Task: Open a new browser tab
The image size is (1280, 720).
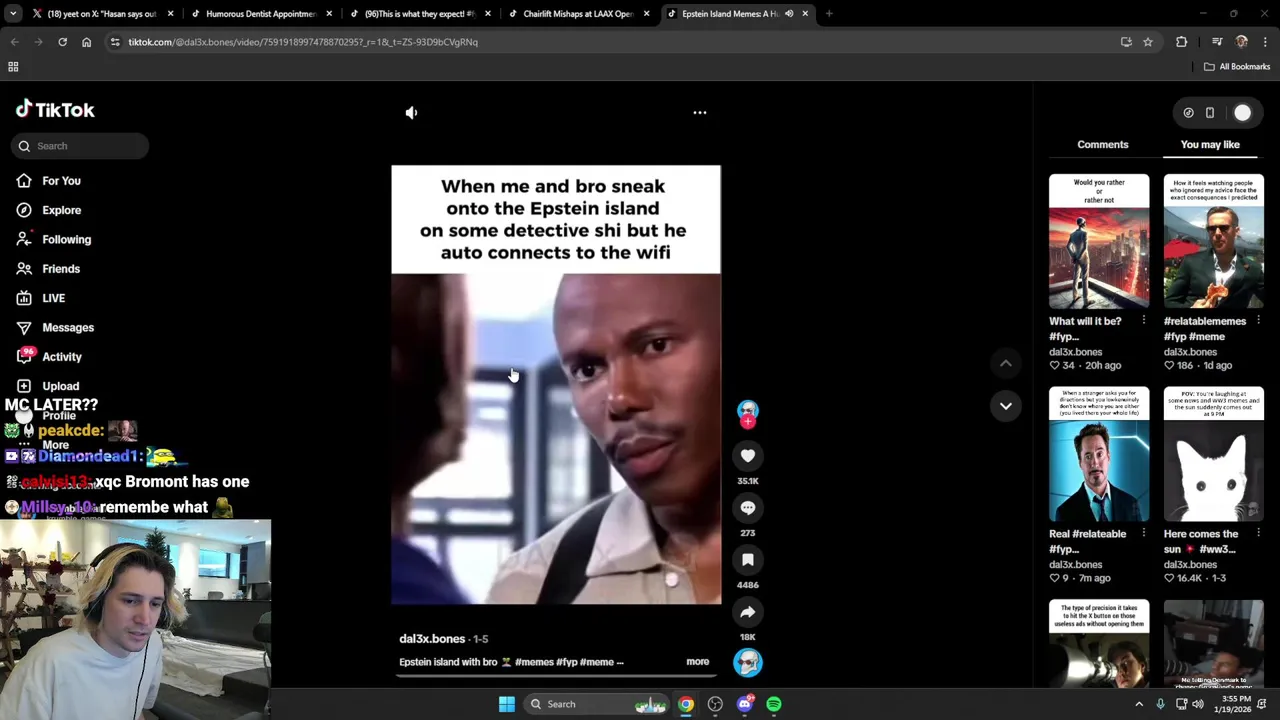Action: (829, 14)
